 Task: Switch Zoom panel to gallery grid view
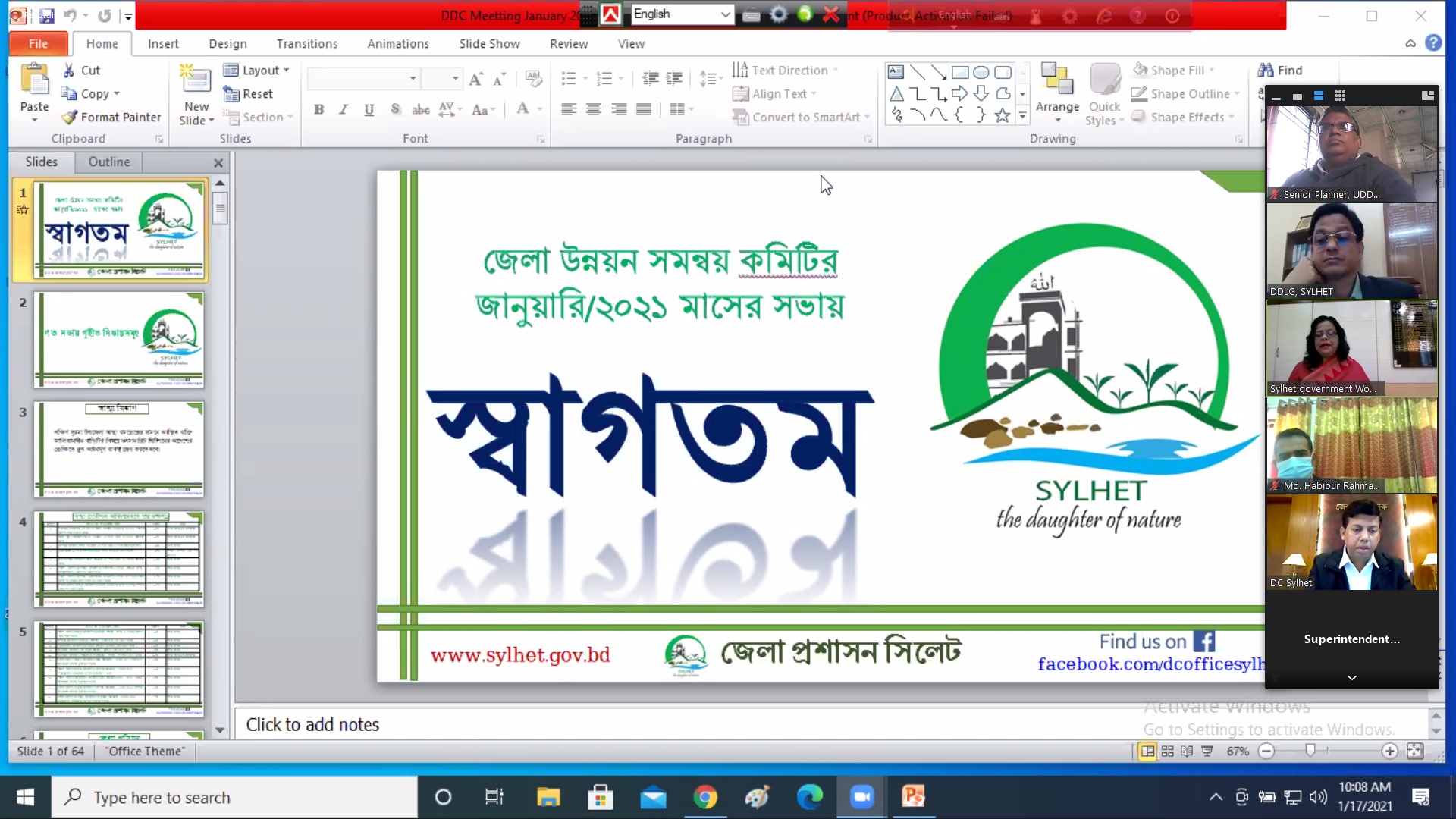tap(1340, 96)
